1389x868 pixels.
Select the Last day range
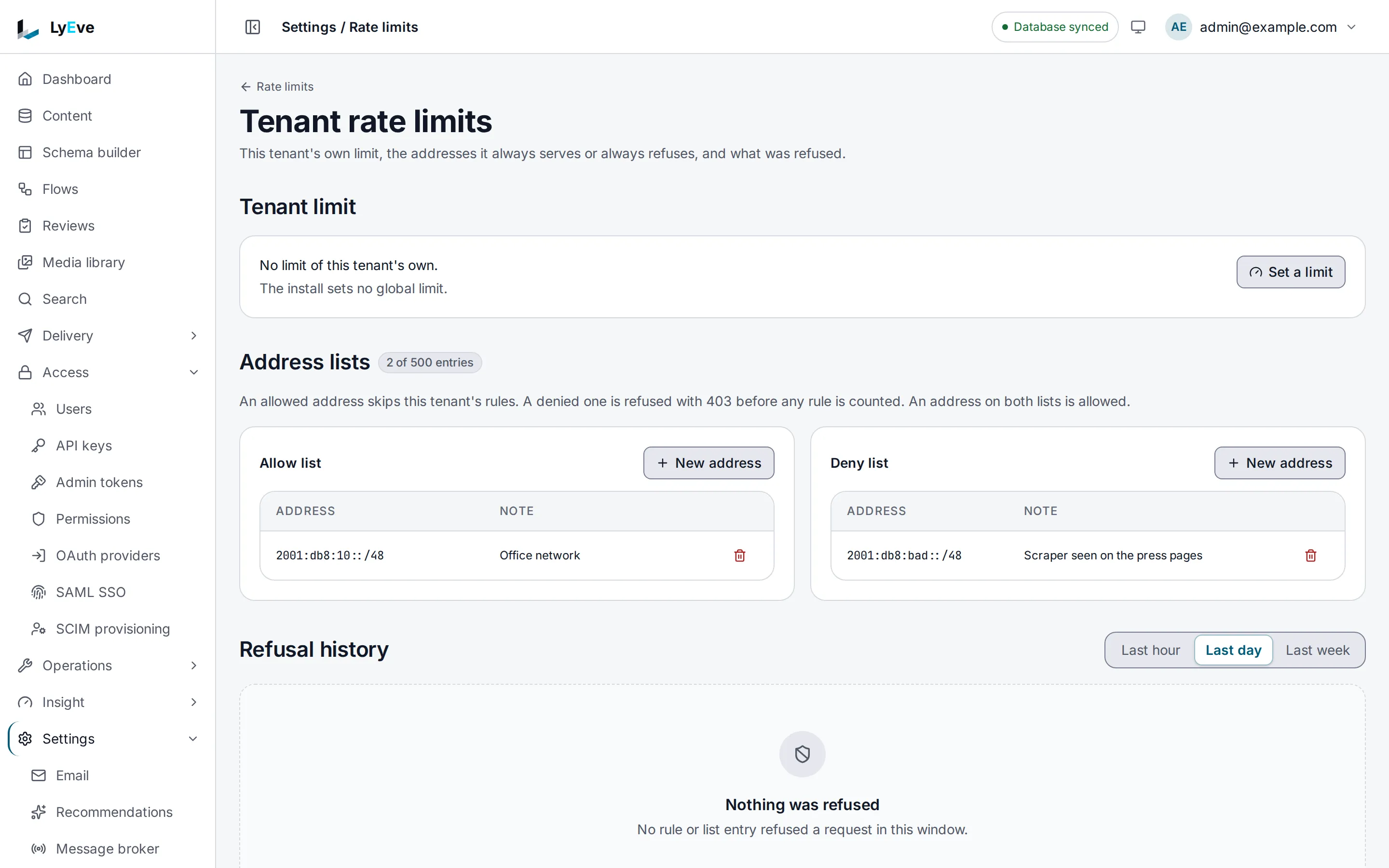coord(1233,651)
